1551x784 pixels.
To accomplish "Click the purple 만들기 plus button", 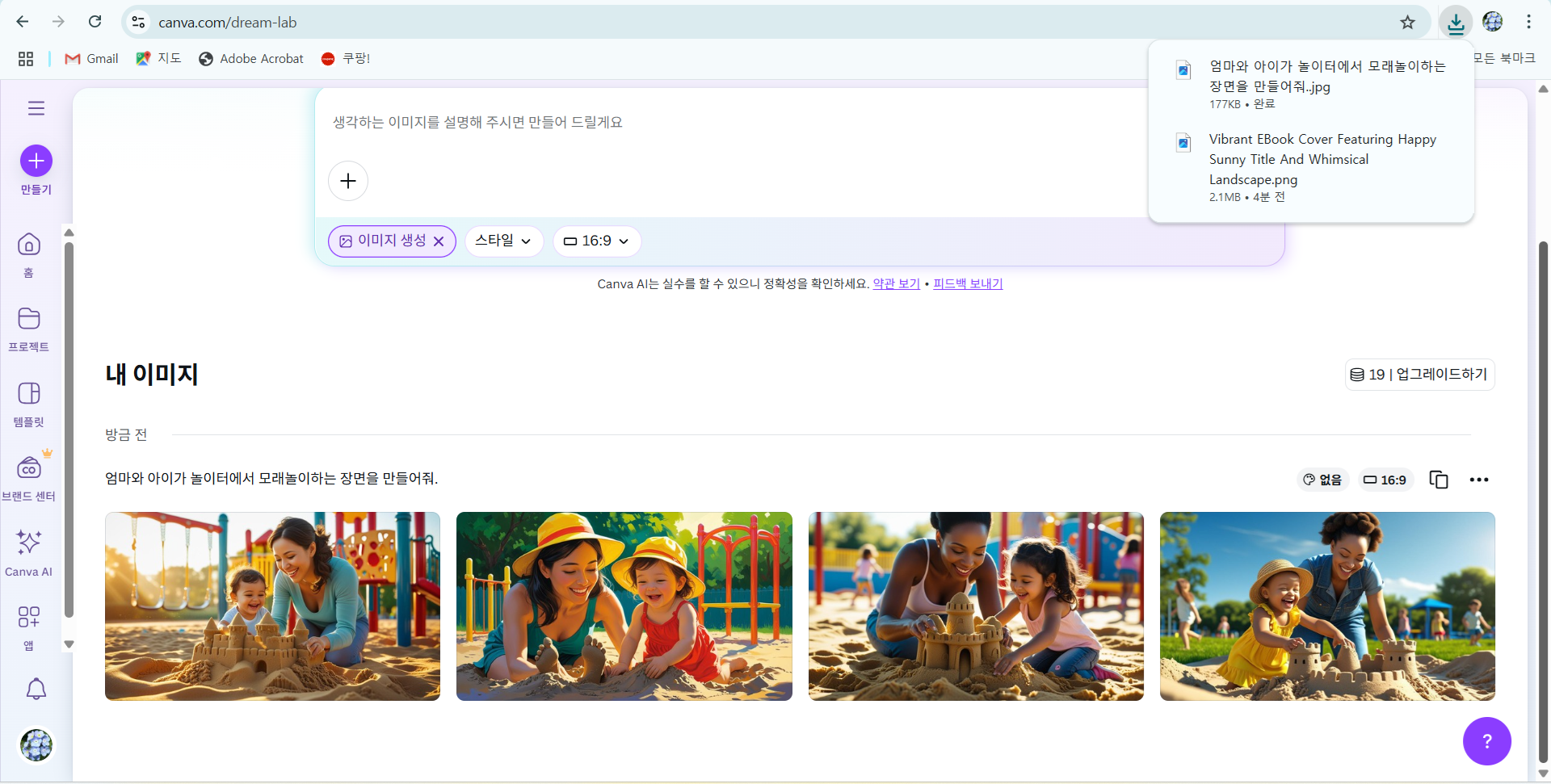I will (x=36, y=161).
